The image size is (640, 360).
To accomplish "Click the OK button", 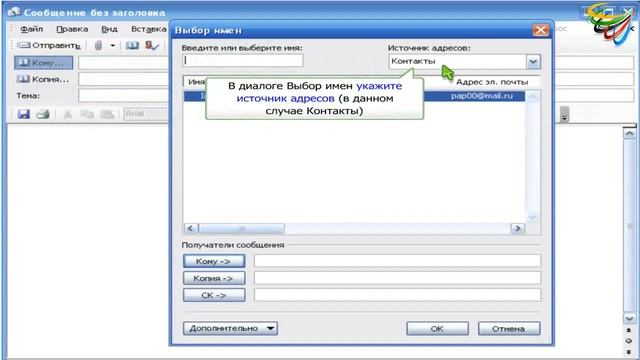I will click(437, 328).
